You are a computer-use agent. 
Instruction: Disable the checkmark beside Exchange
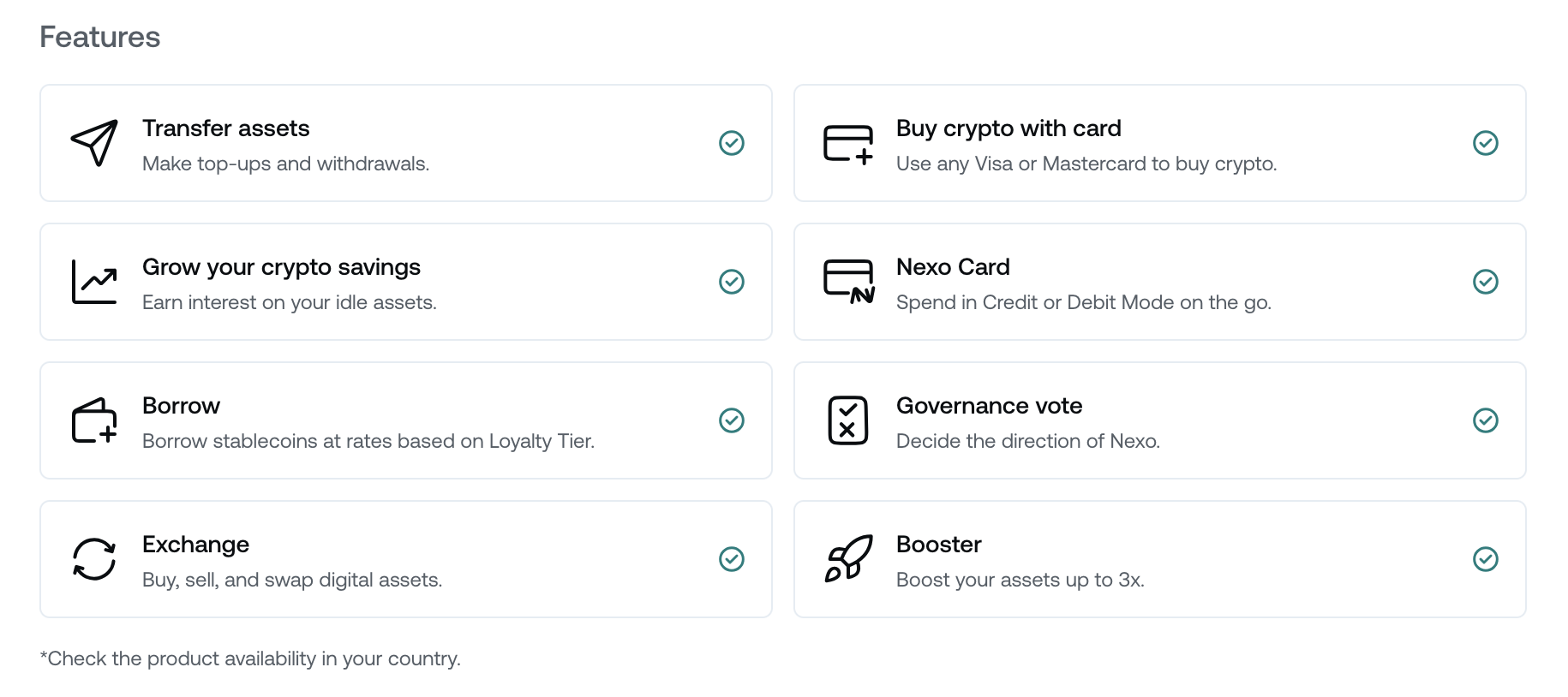click(732, 559)
